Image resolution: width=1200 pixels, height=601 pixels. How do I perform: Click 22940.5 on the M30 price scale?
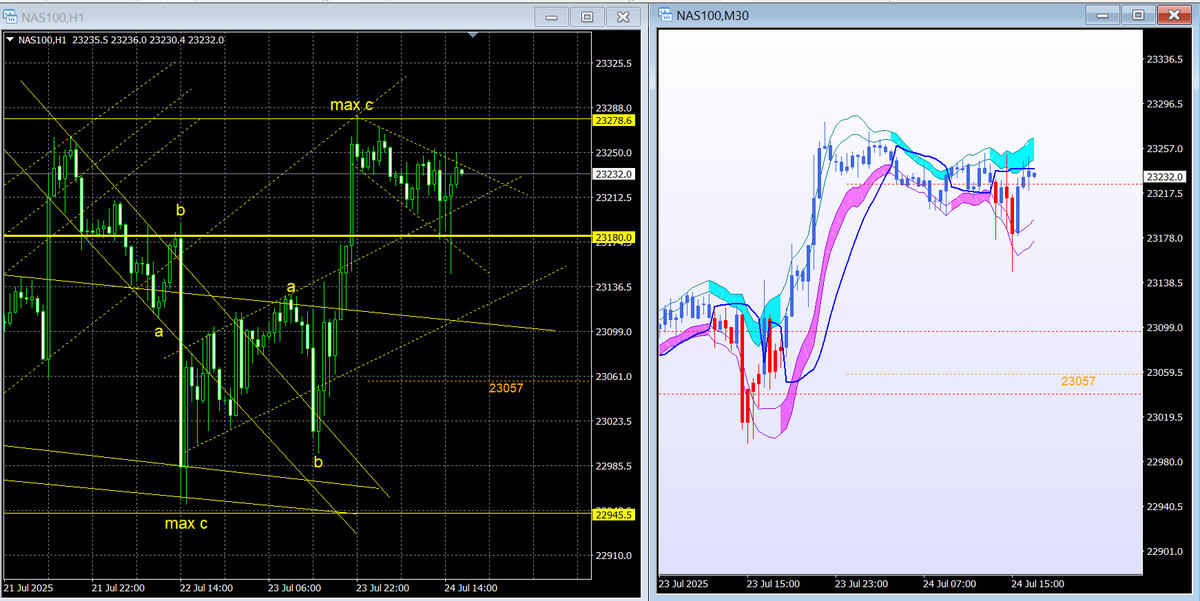pos(1166,507)
